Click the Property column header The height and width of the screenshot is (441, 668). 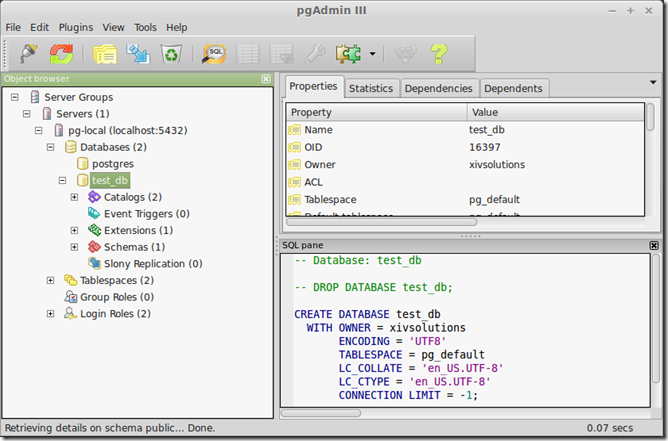pos(377,112)
